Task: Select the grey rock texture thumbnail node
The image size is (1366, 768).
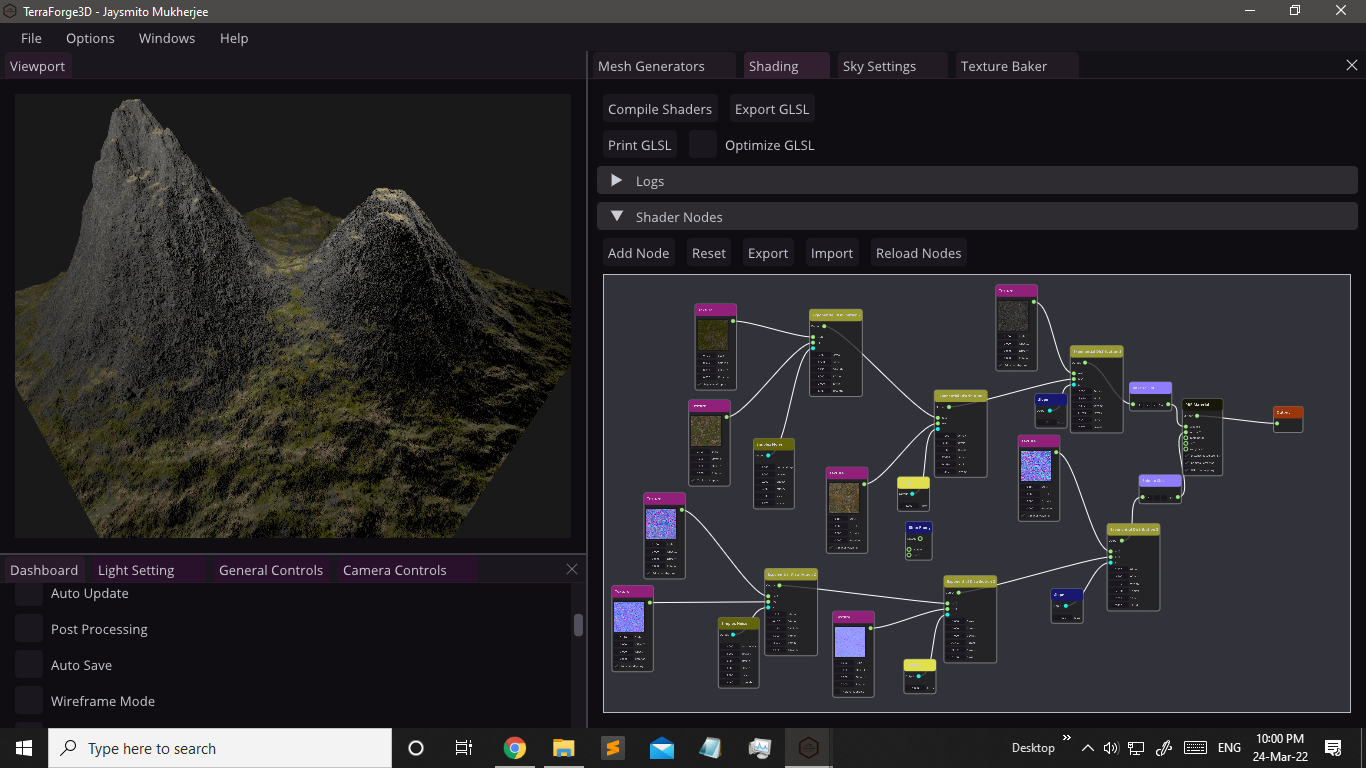Action: (x=1012, y=315)
